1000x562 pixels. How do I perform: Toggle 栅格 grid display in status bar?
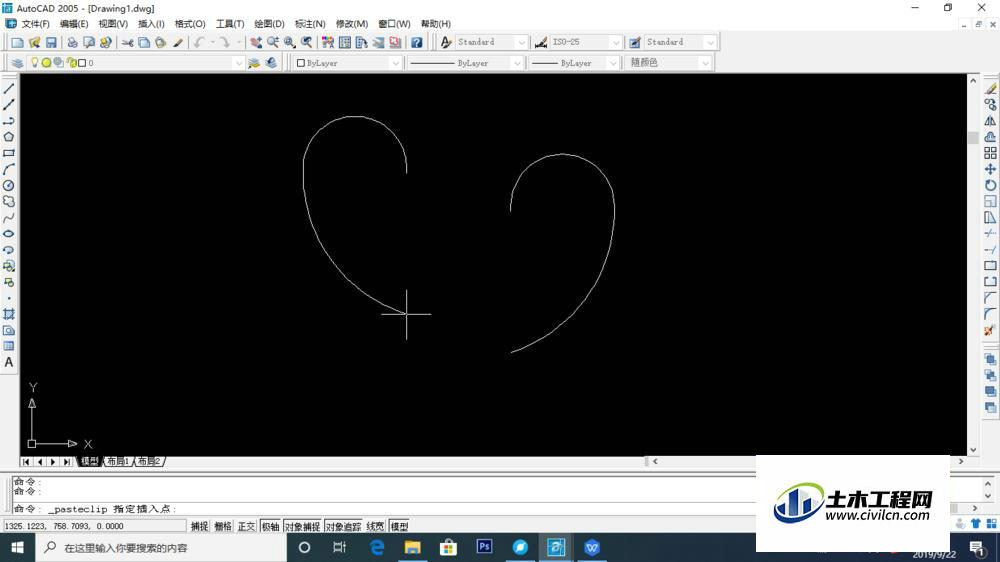[223, 526]
